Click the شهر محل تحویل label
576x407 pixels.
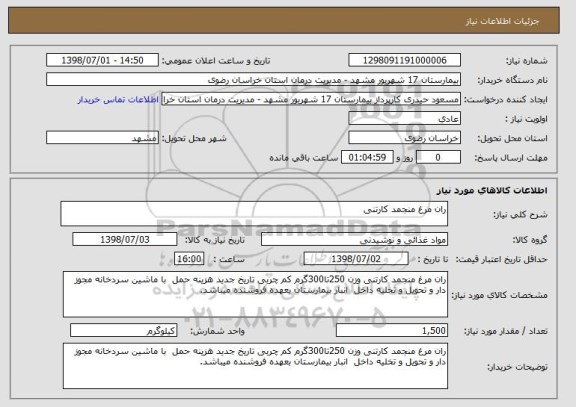(x=194, y=139)
